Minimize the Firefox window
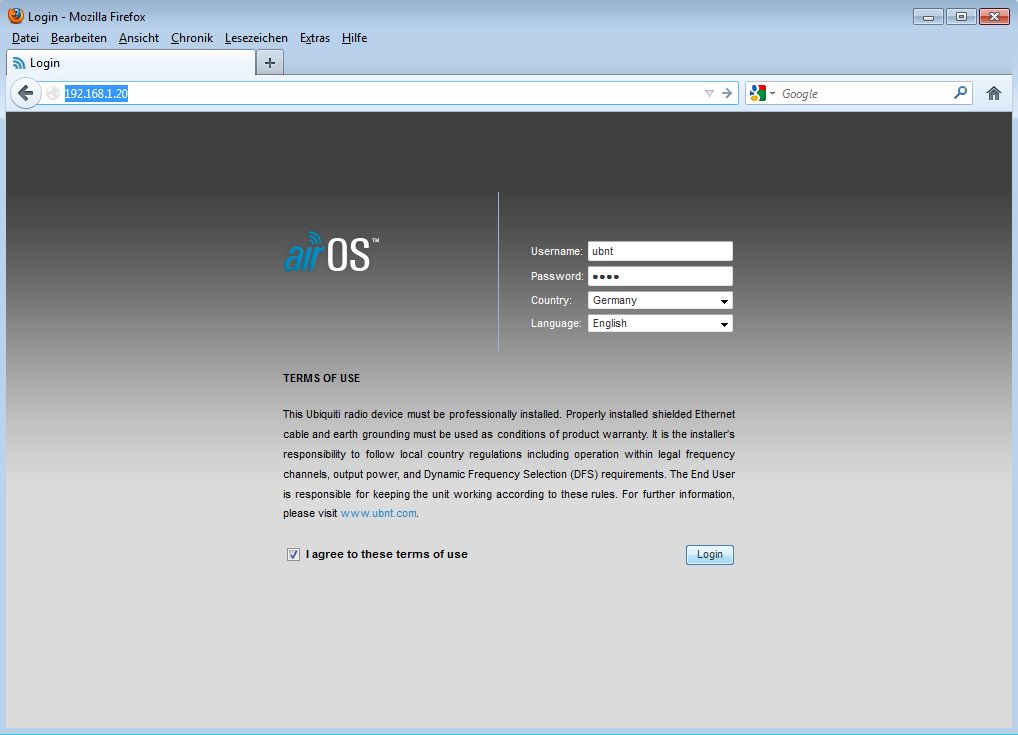Viewport: 1018px width, 735px height. [x=928, y=16]
